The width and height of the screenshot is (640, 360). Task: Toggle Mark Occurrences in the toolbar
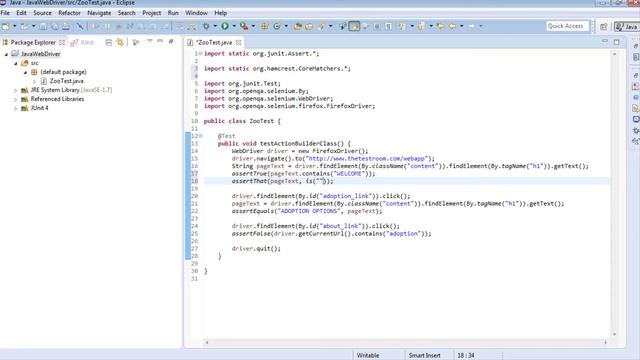pyautogui.click(x=354, y=26)
